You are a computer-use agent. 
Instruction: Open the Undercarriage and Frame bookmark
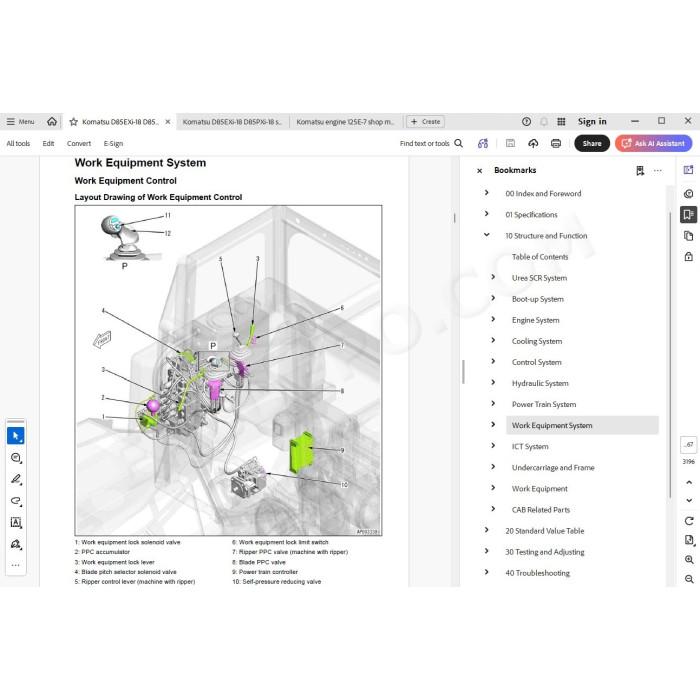coord(553,467)
